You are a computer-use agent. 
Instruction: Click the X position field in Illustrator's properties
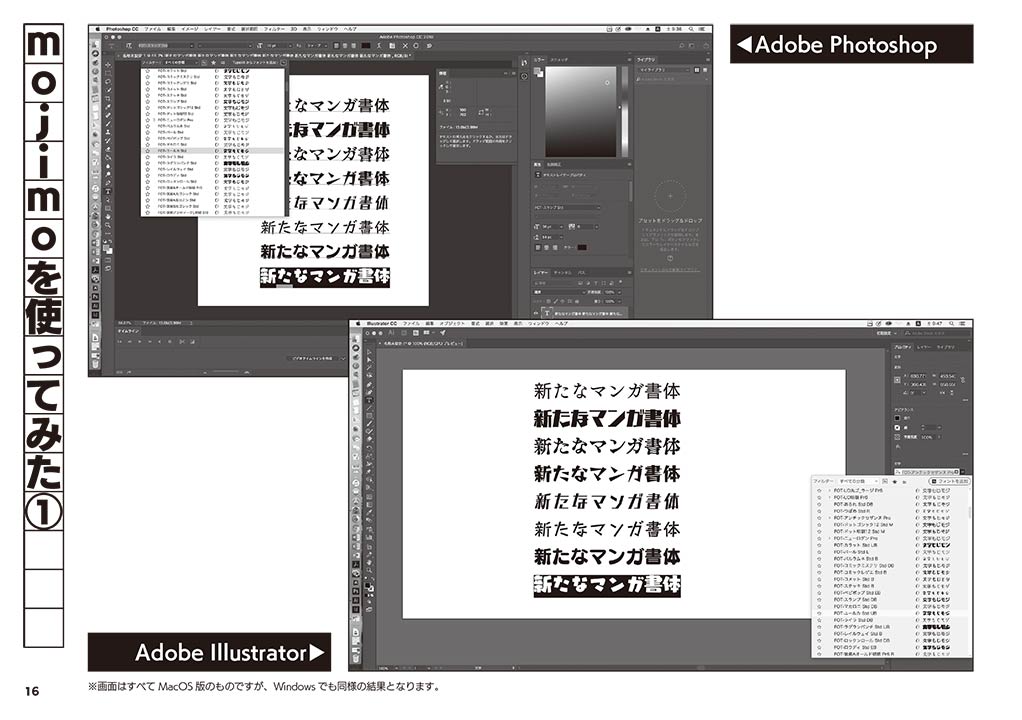click(917, 377)
